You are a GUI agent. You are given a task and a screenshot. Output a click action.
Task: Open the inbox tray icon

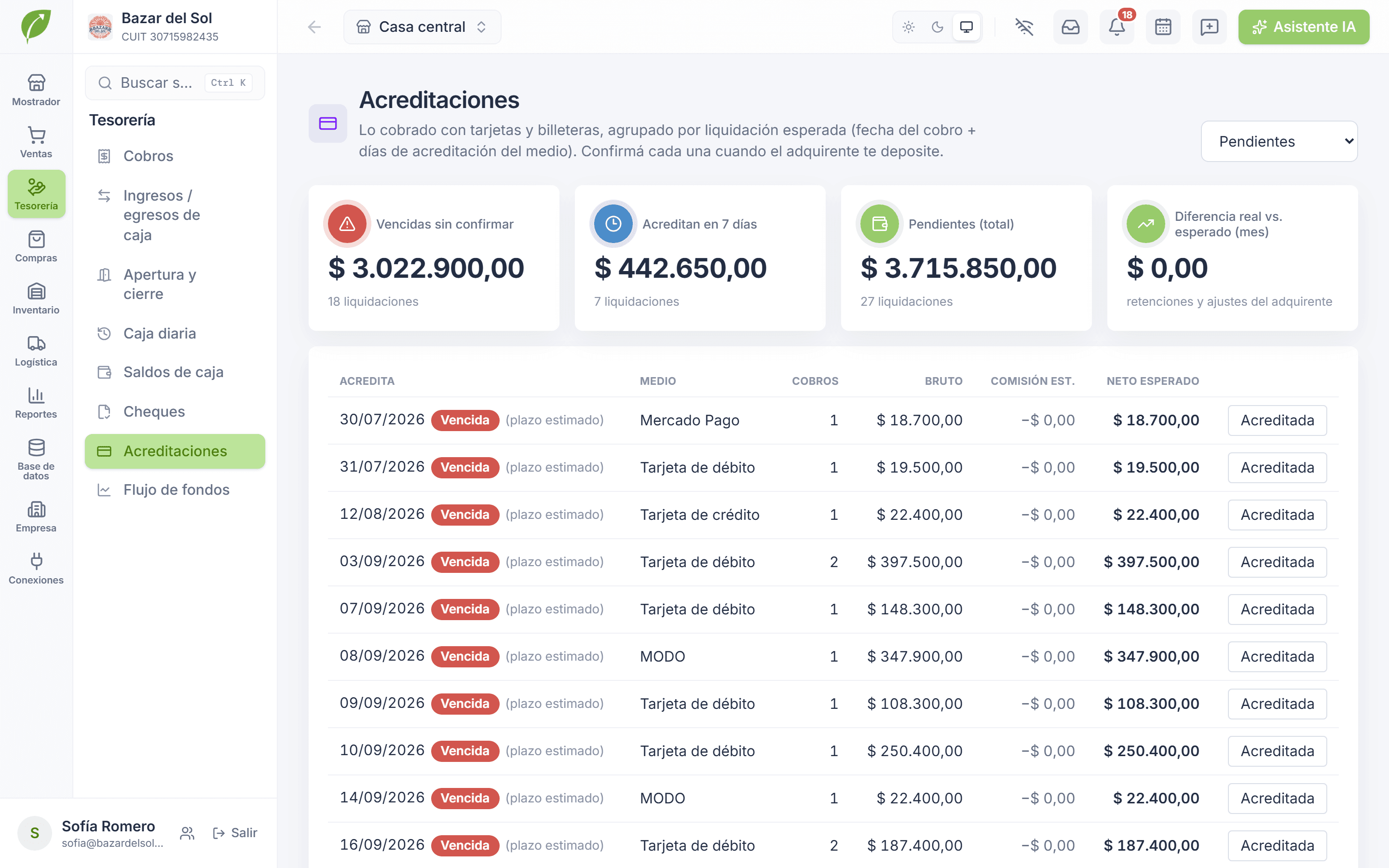click(1071, 27)
